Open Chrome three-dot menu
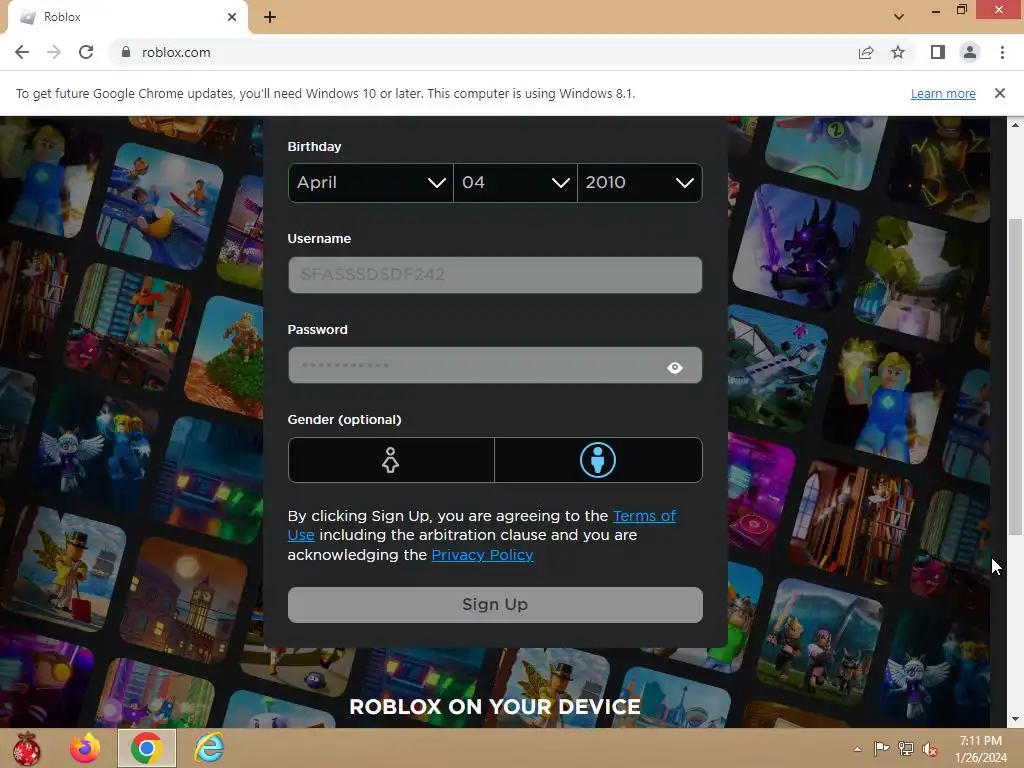1024x768 pixels. 1002,52
